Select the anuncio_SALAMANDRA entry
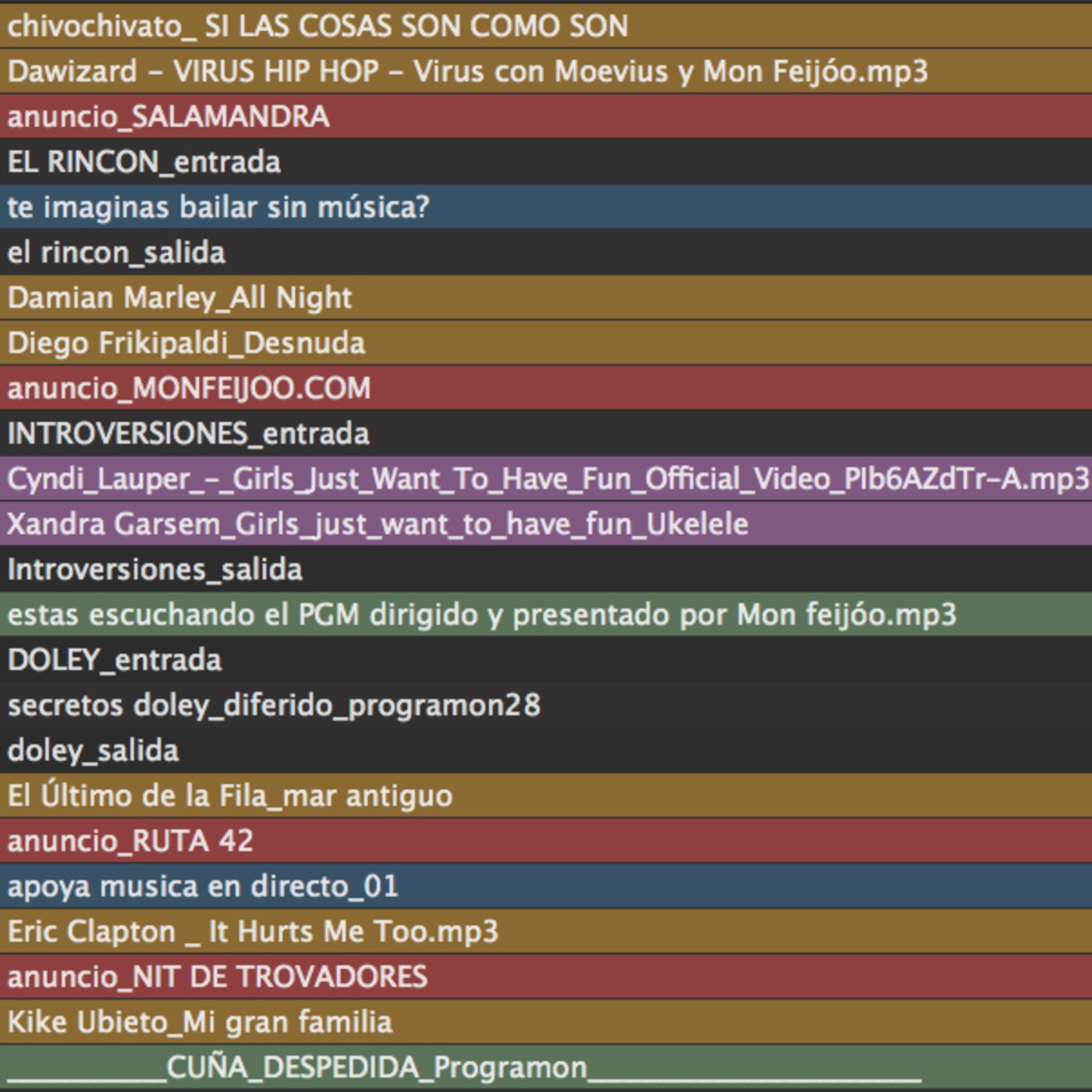Viewport: 1092px width, 1092px height. [x=168, y=116]
